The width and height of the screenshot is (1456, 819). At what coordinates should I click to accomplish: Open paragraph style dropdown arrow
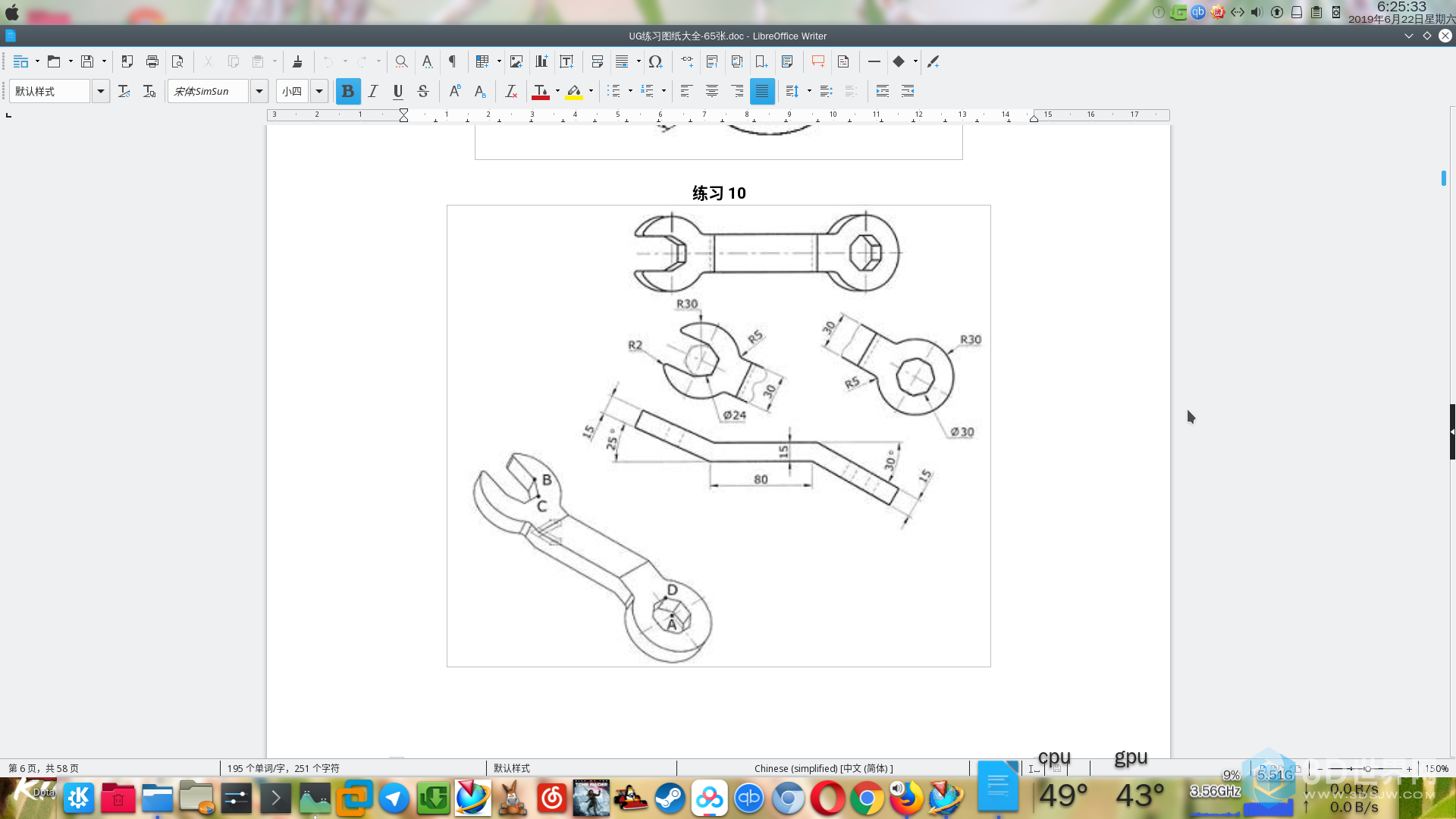100,91
